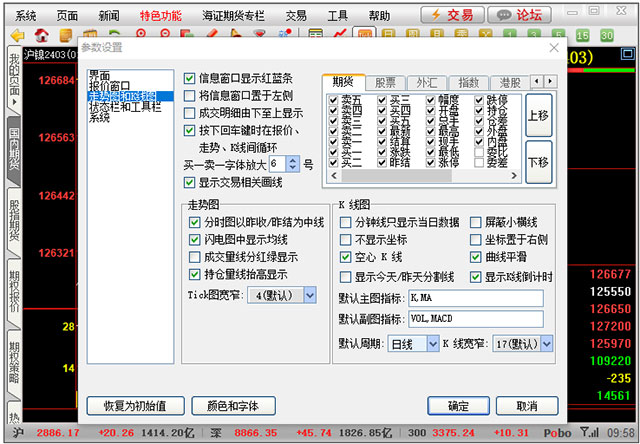Click the yellow back arrow toolbar icon
Image resolution: width=640 pixels, height=444 pixels.
pyautogui.click(x=17, y=36)
